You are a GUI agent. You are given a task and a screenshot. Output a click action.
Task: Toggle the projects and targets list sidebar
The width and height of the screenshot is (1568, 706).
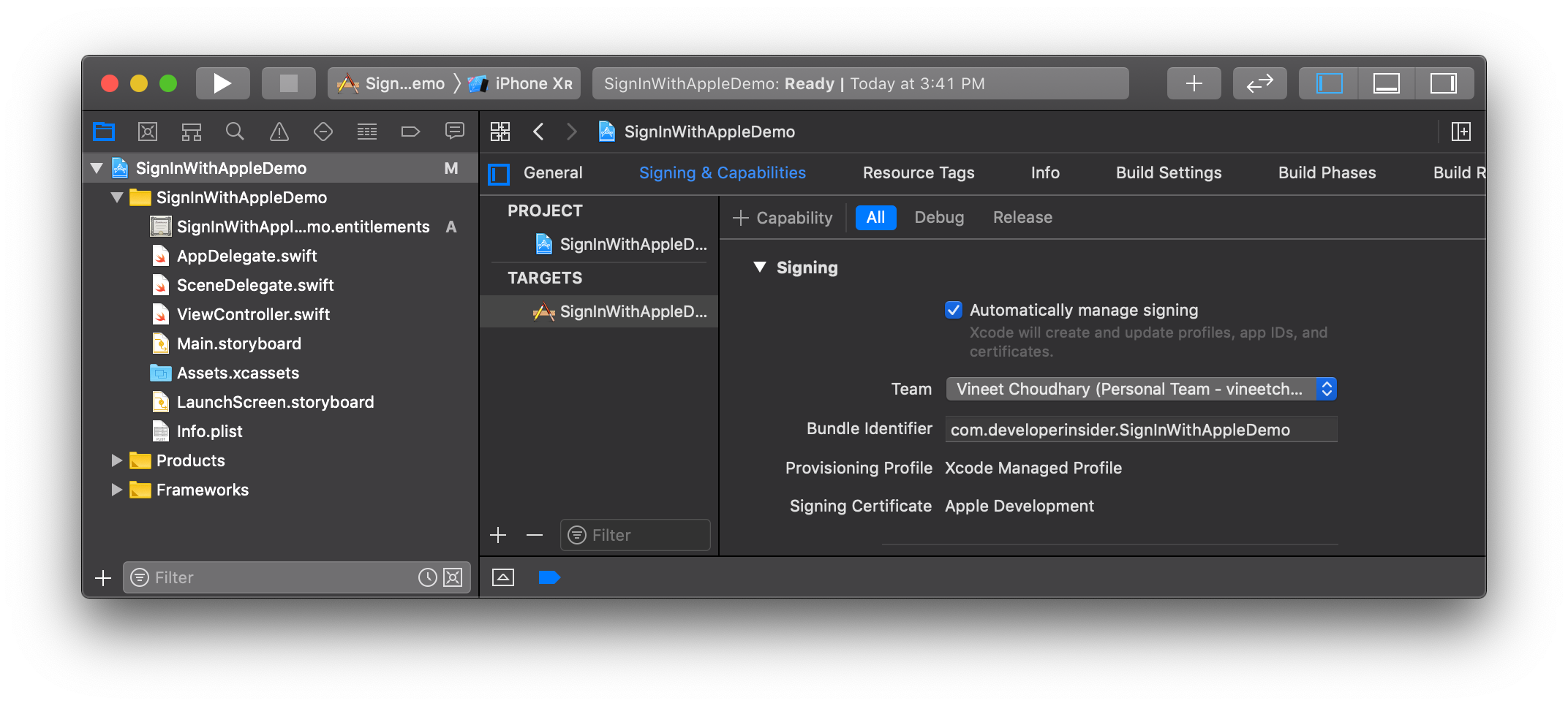pyautogui.click(x=499, y=174)
